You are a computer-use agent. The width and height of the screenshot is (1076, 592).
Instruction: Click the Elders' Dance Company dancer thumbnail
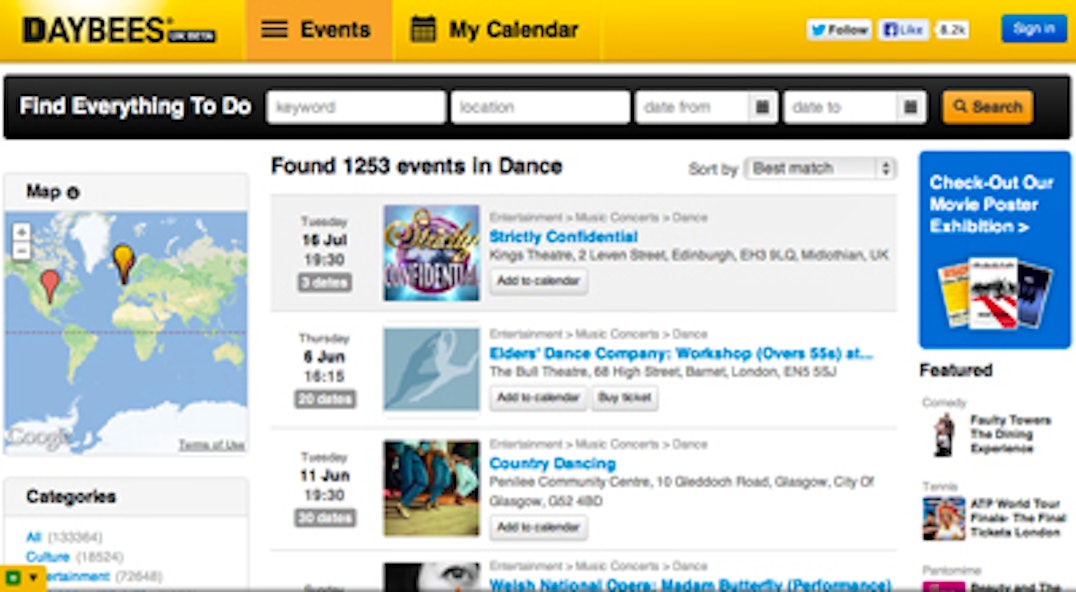(432, 370)
